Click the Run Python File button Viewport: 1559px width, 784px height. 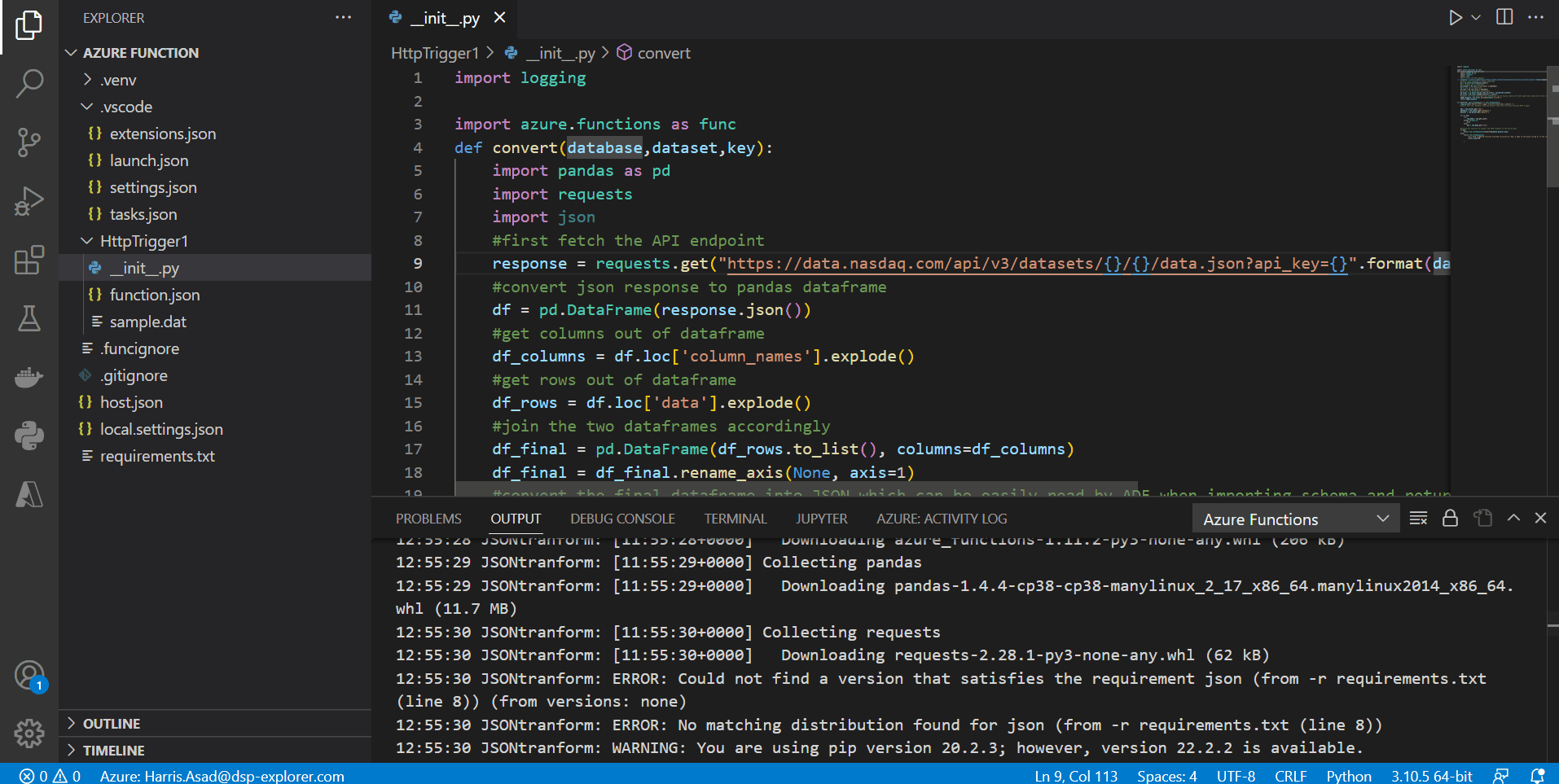1455,18
